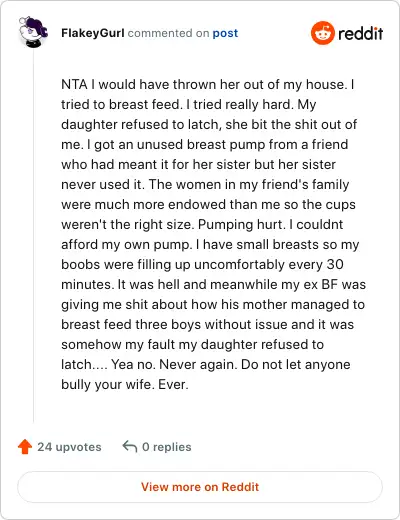Click the line starting 'daughter refused to latch'
Viewport: 400px width, 520px height.
209,124
